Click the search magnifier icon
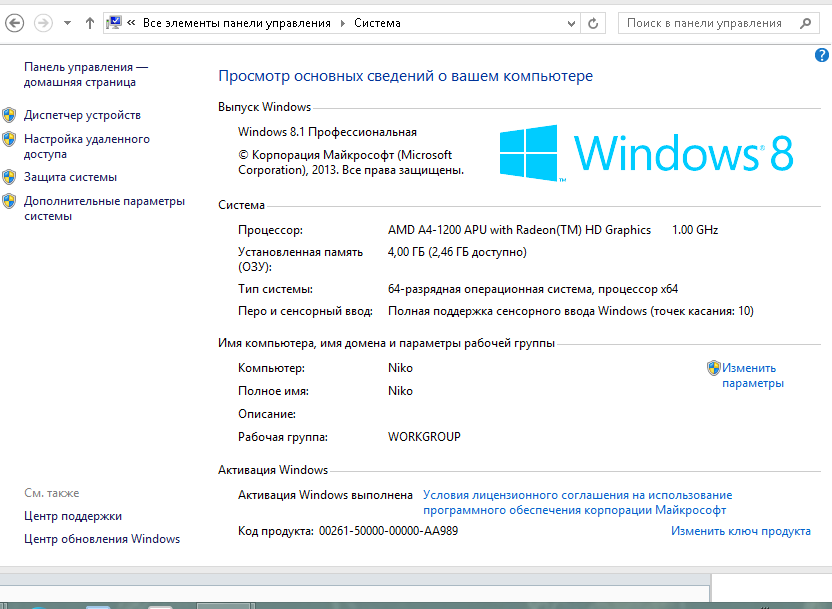This screenshot has height=609, width=832. pos(805,23)
